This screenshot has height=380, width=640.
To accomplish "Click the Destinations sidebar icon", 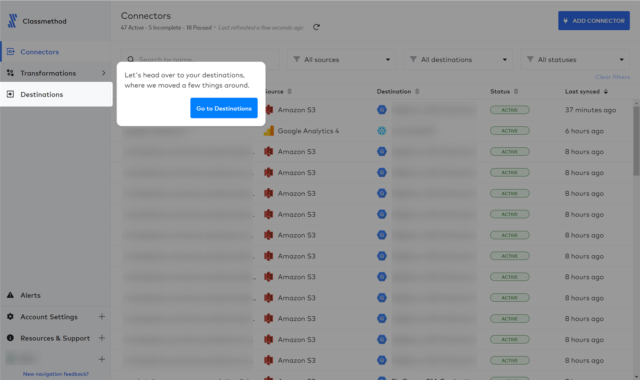I will [11, 94].
